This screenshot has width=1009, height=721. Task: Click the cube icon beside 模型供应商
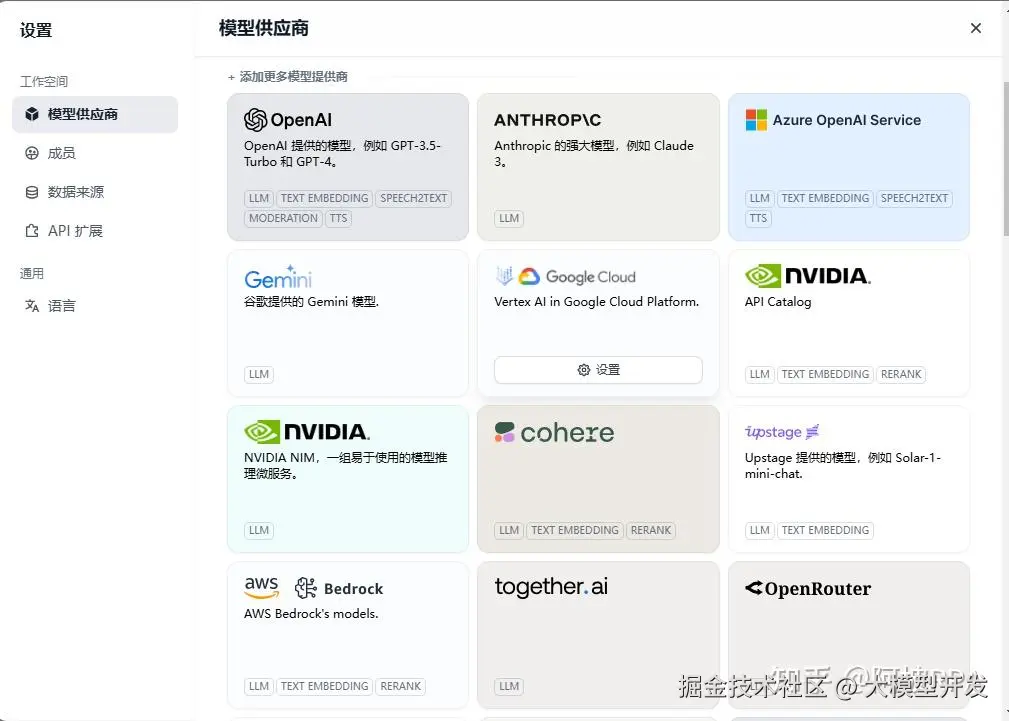coord(32,114)
